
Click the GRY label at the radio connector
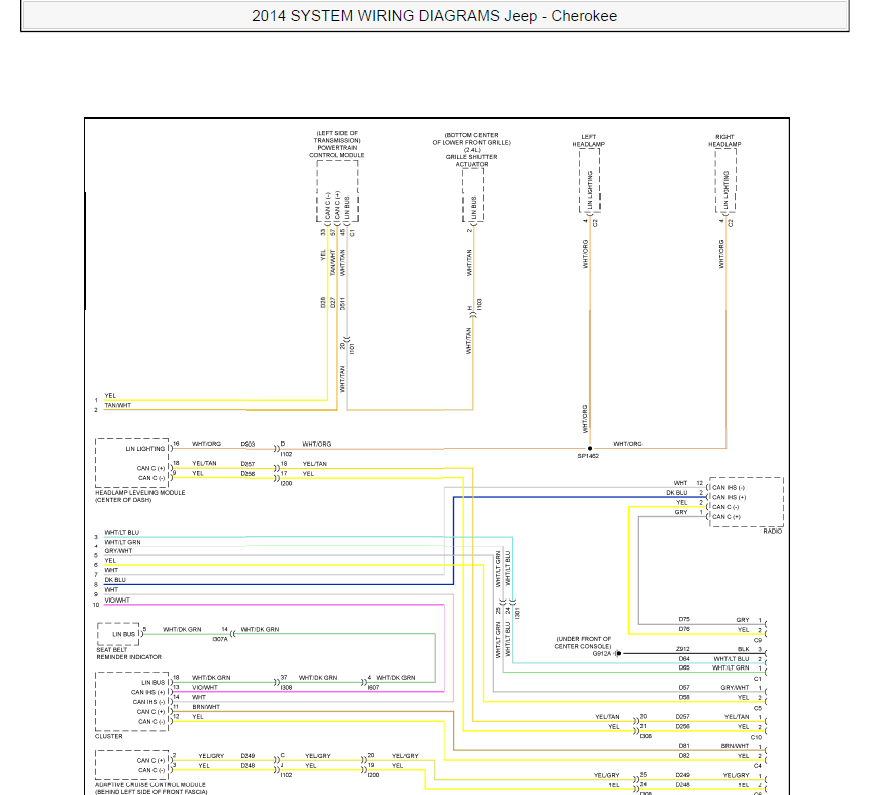(x=681, y=512)
